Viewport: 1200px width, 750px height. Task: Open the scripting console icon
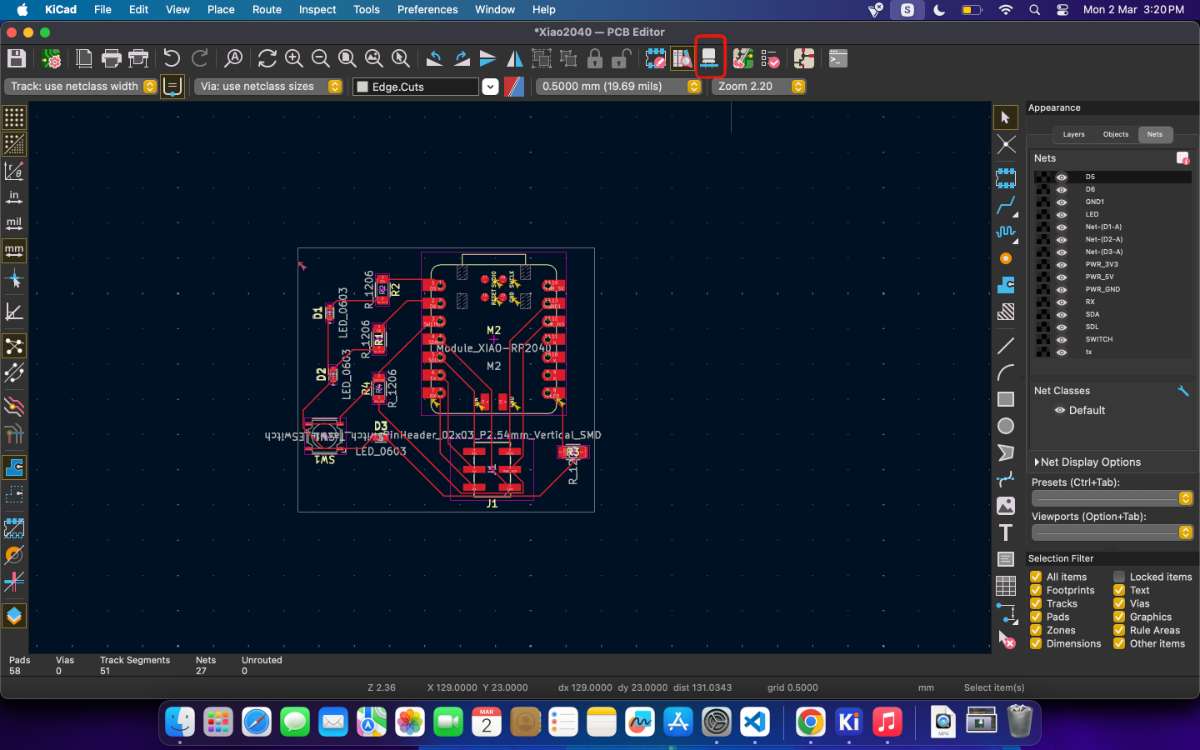pos(838,59)
